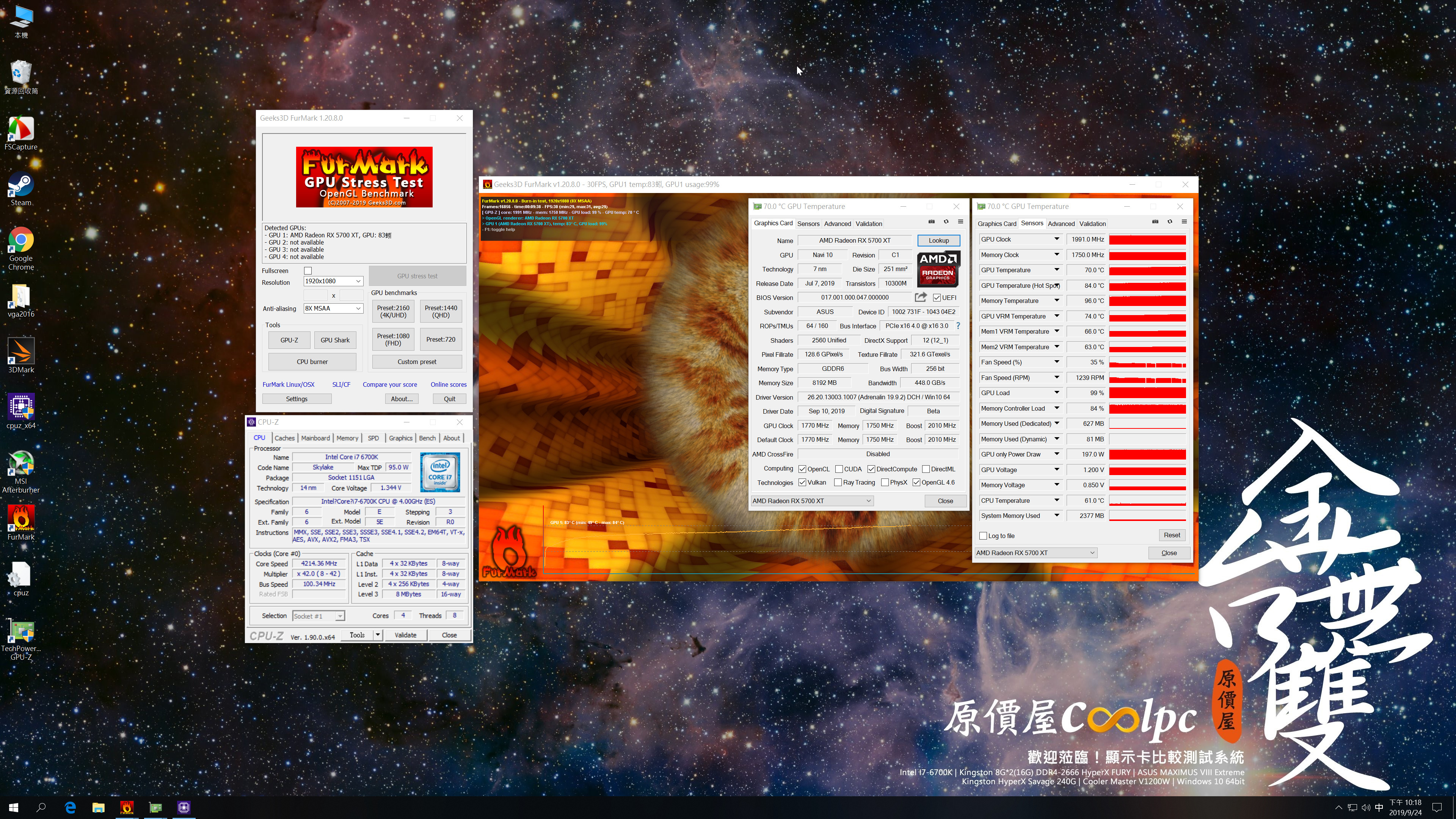This screenshot has width=1456, height=819.
Task: Switch to SPD tab in CPU-Z
Action: [x=373, y=438]
